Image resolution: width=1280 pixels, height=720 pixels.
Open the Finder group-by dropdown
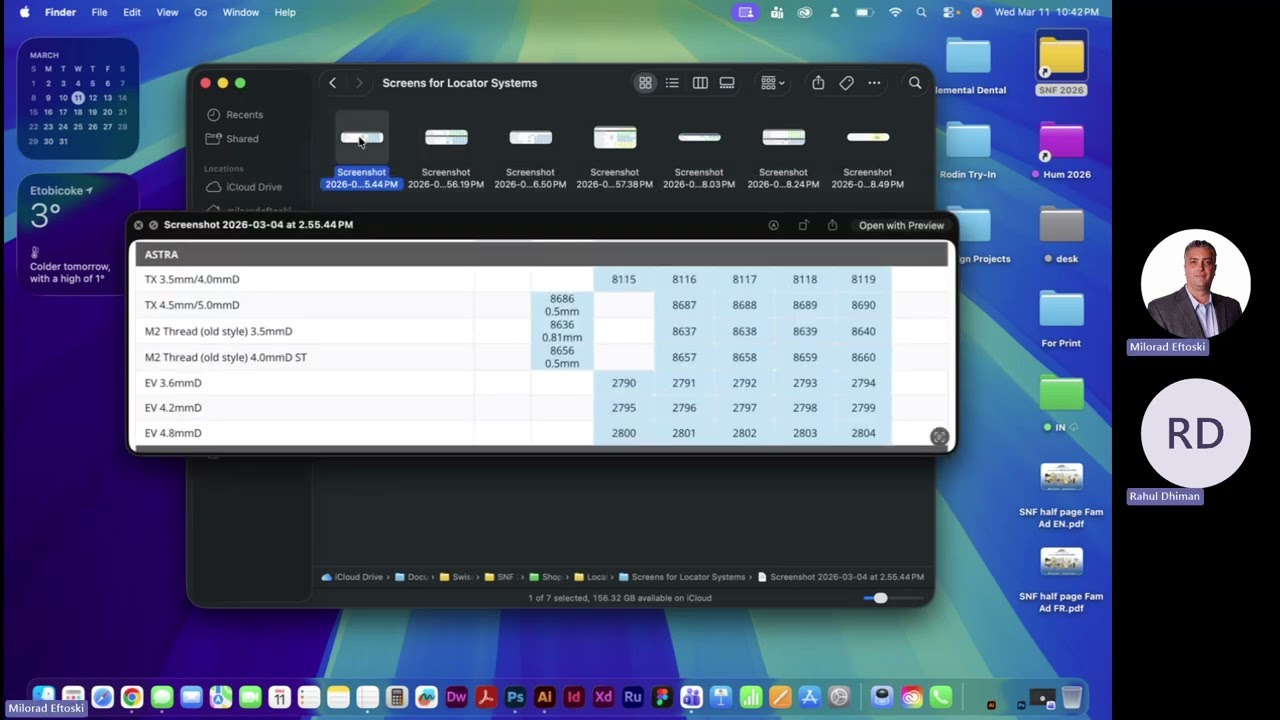pyautogui.click(x=772, y=83)
